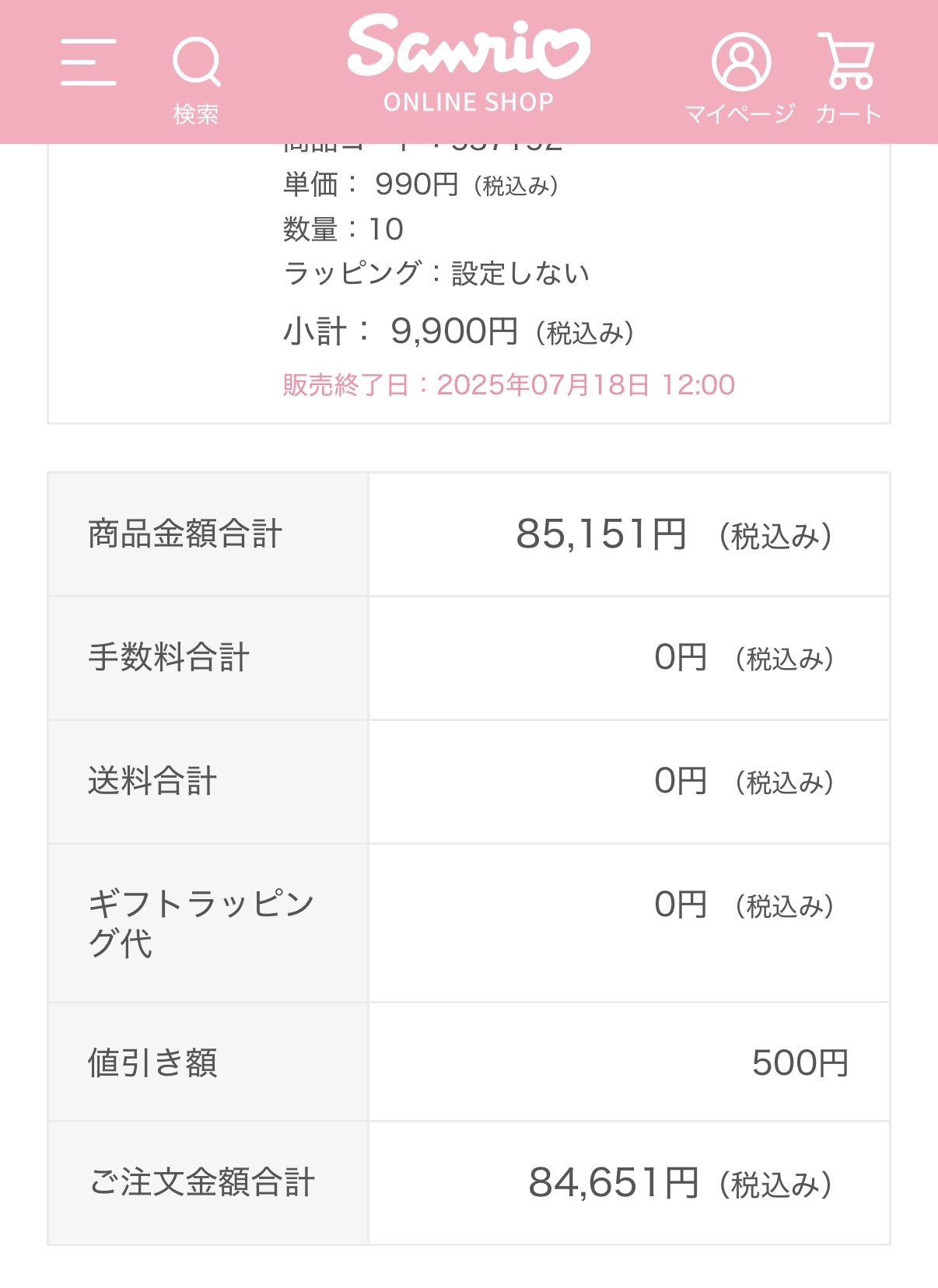Select the 送料合計 shipping row label
Viewport: 938px width, 1288px height.
[x=152, y=782]
